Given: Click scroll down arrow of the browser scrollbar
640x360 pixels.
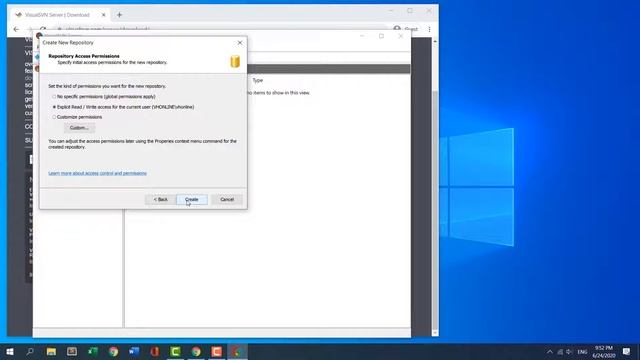Looking at the screenshot, I should [435, 333].
